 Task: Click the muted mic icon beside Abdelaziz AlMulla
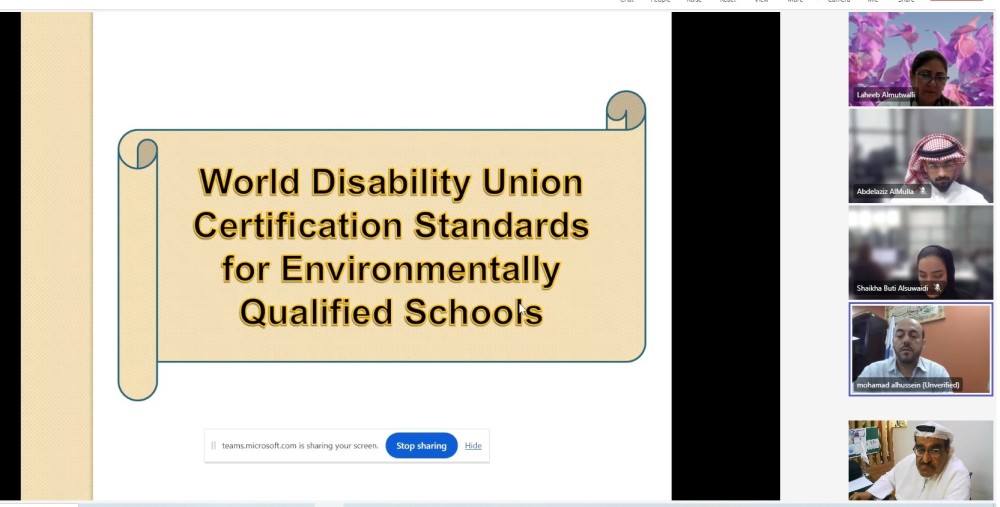(922, 191)
